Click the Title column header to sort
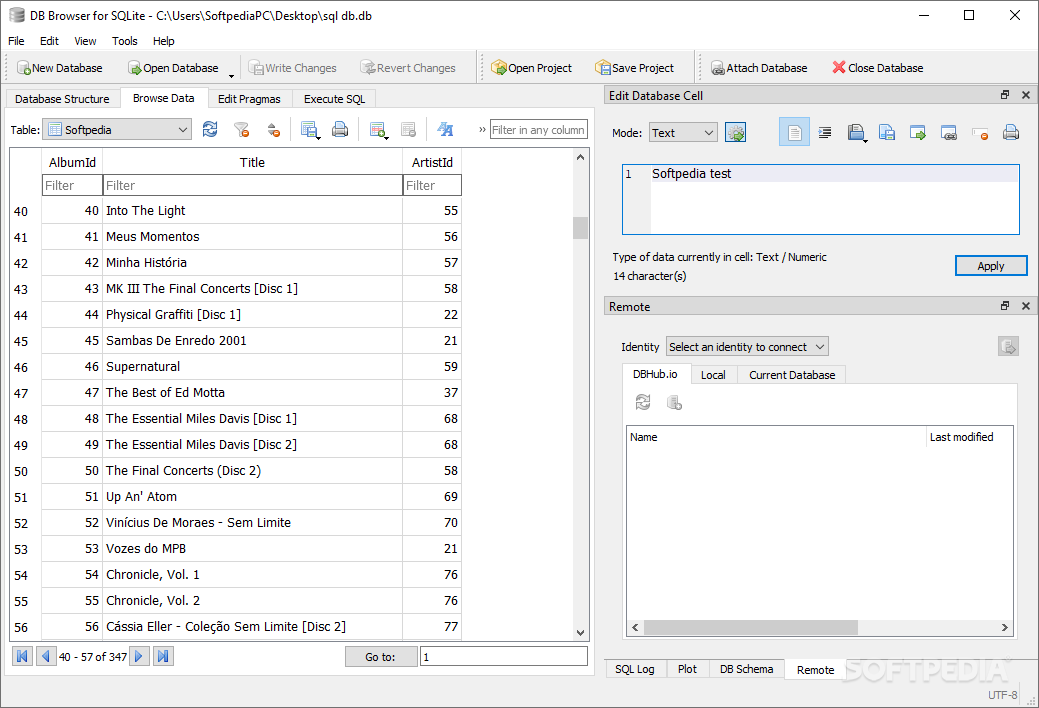Viewport: 1039px width, 708px height. 252,162
